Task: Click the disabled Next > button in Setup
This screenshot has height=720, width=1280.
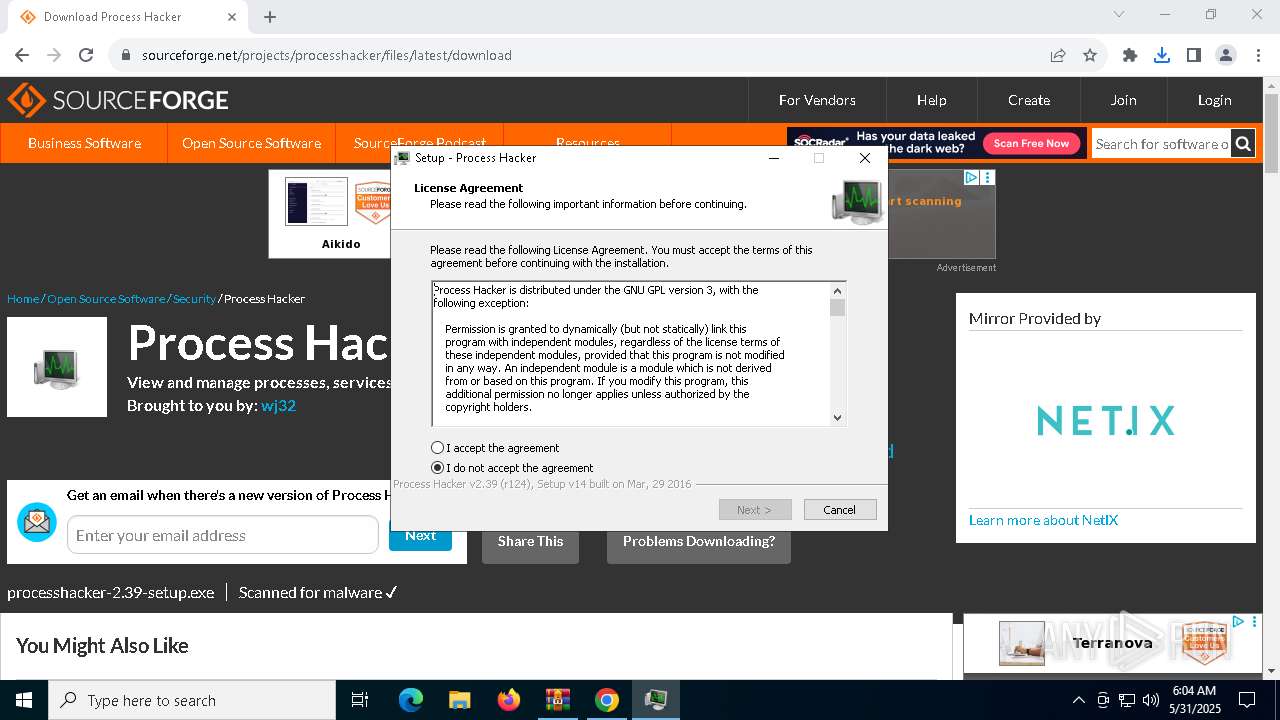Action: [755, 510]
